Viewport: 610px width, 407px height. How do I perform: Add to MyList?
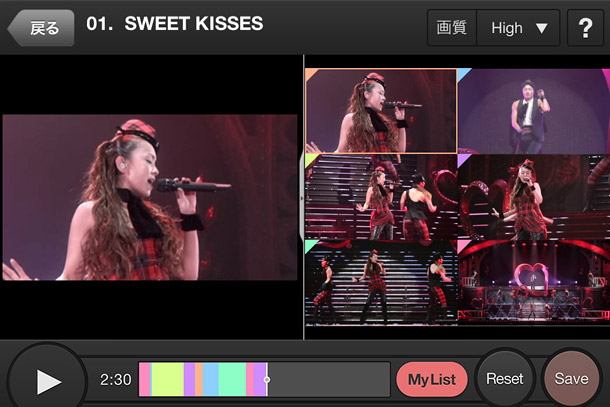click(431, 380)
